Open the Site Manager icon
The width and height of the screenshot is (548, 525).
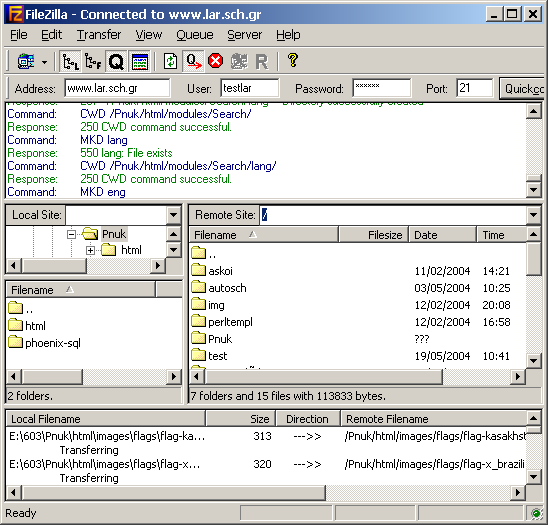26,61
